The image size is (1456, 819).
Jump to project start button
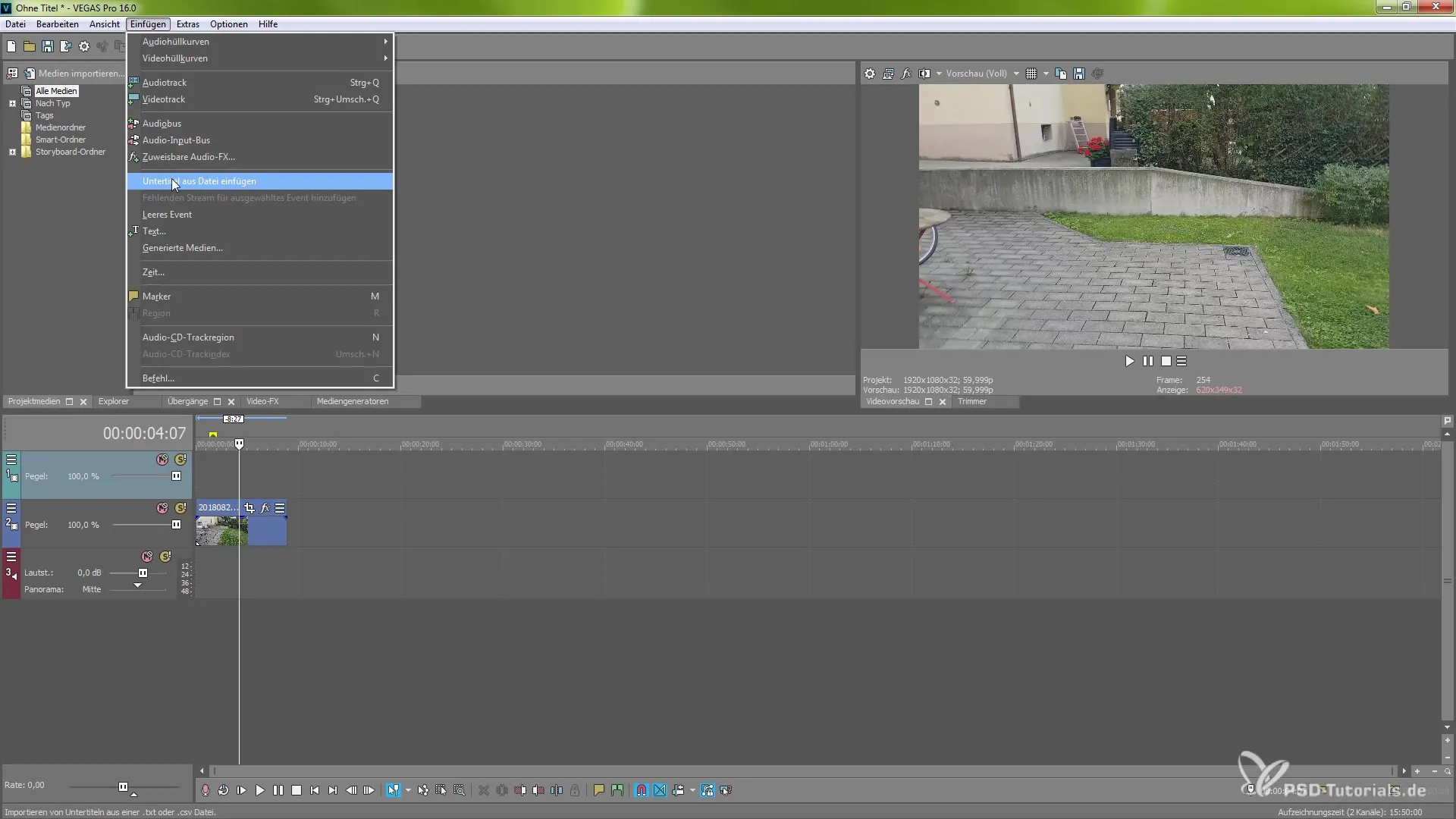(x=315, y=790)
